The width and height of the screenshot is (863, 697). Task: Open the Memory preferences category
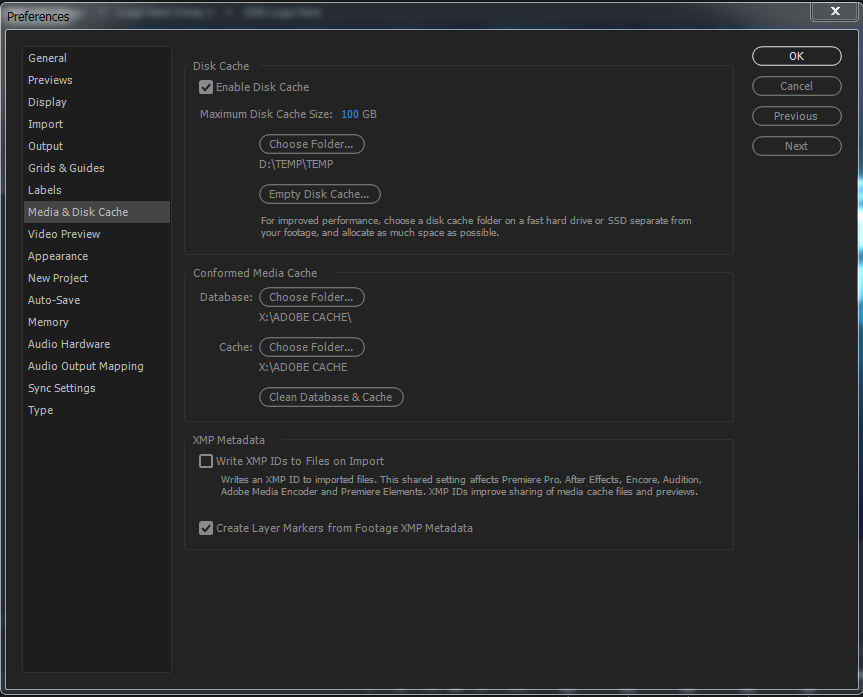pyautogui.click(x=48, y=322)
